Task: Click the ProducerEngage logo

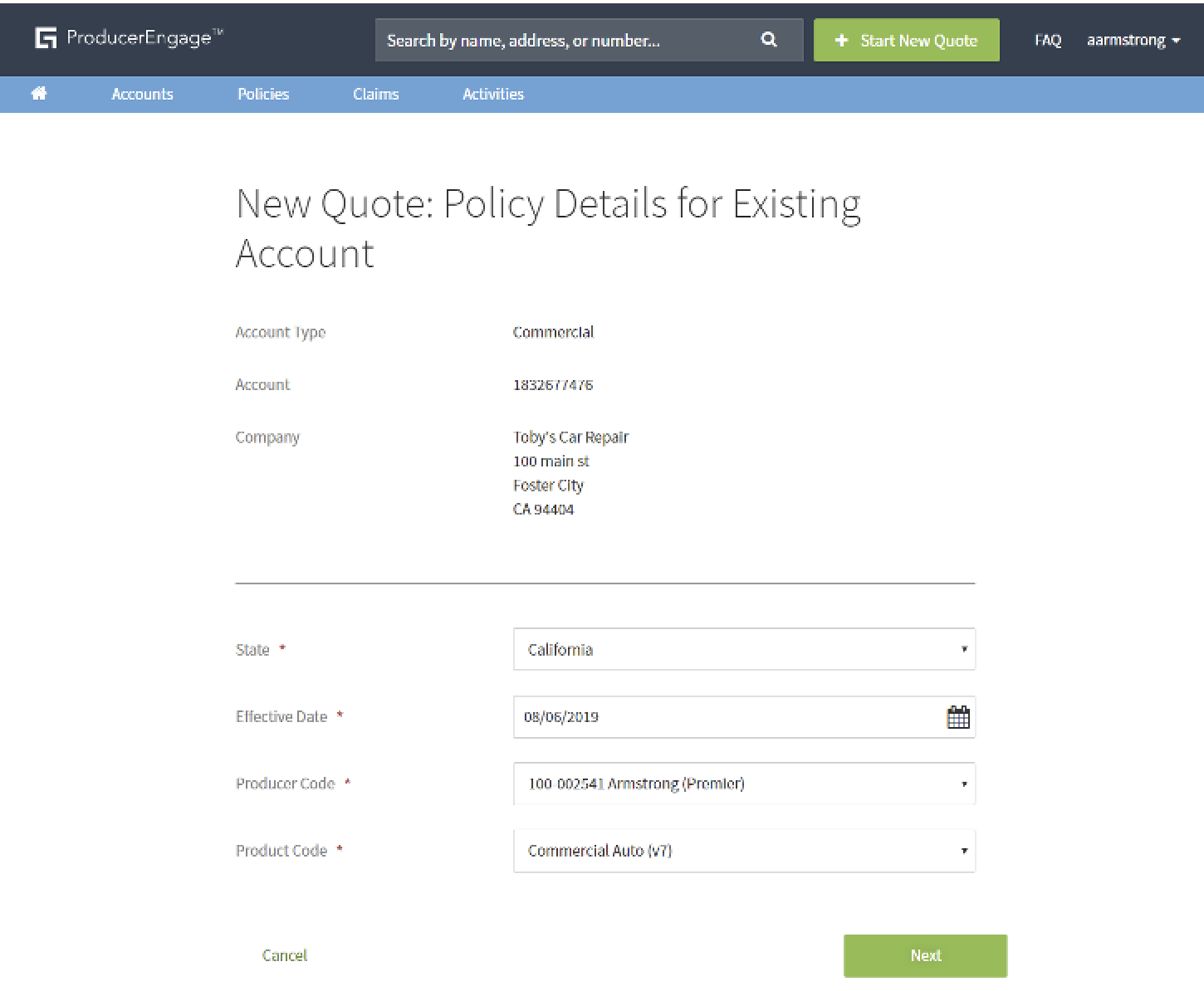Action: pyautogui.click(x=129, y=38)
